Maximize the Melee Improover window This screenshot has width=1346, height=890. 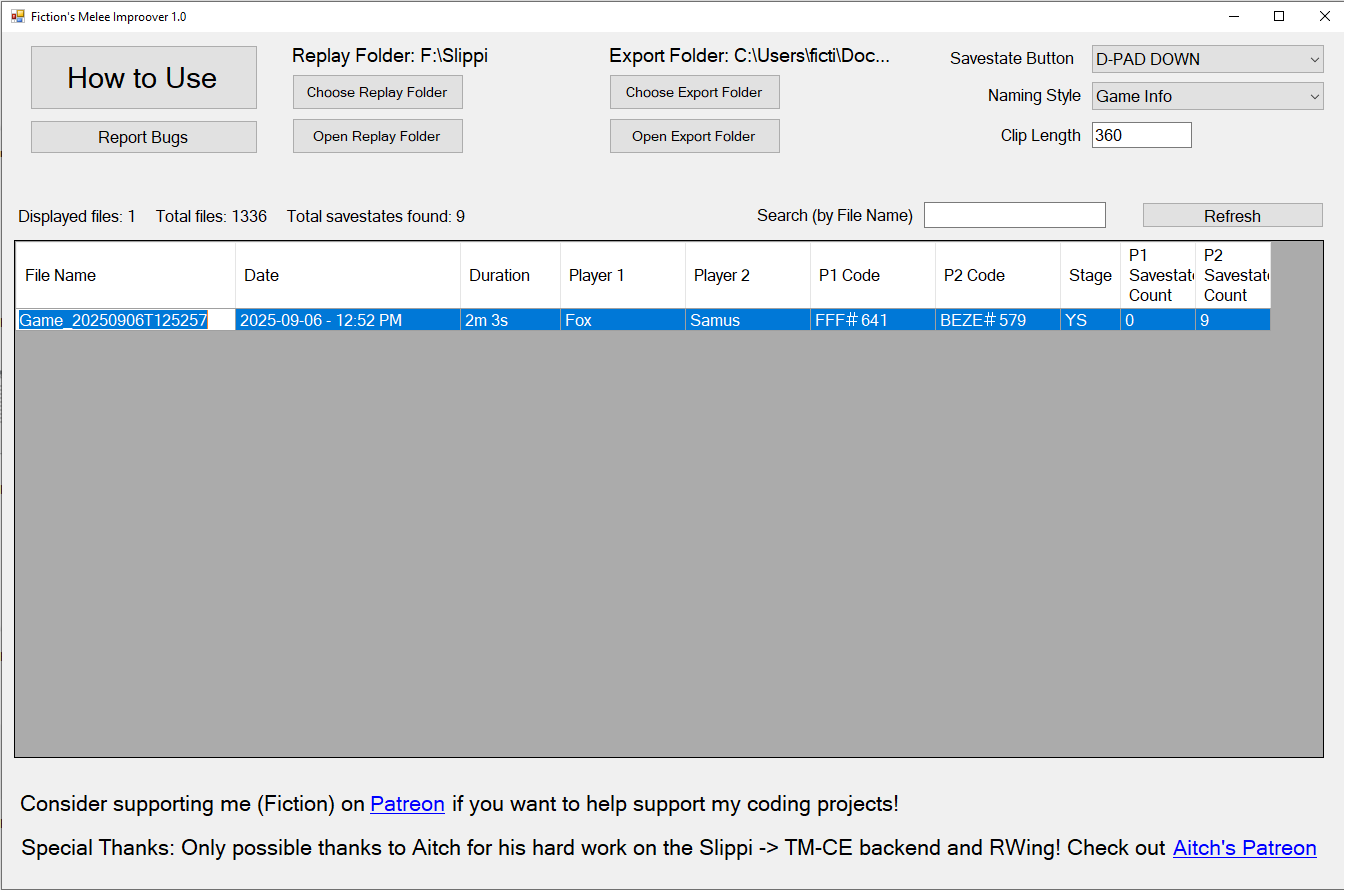click(1279, 16)
